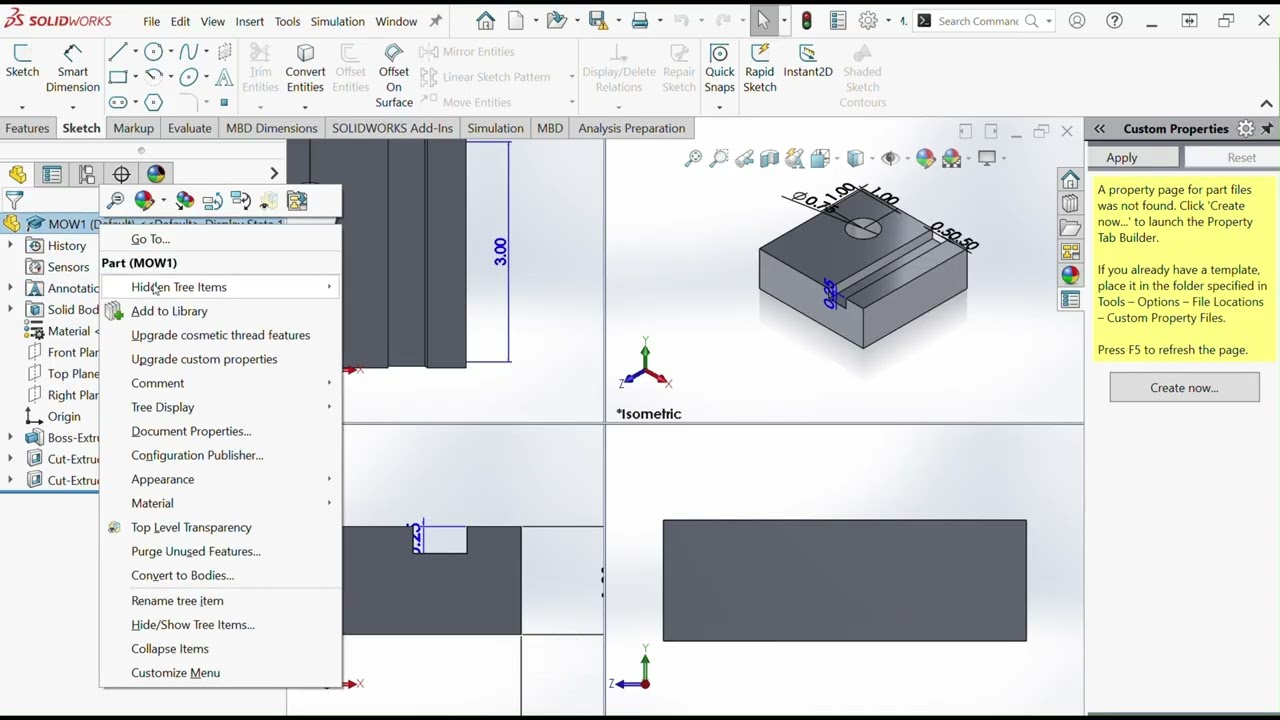Image resolution: width=1280 pixels, height=720 pixels.
Task: Click the Save icon
Action: pos(598,20)
